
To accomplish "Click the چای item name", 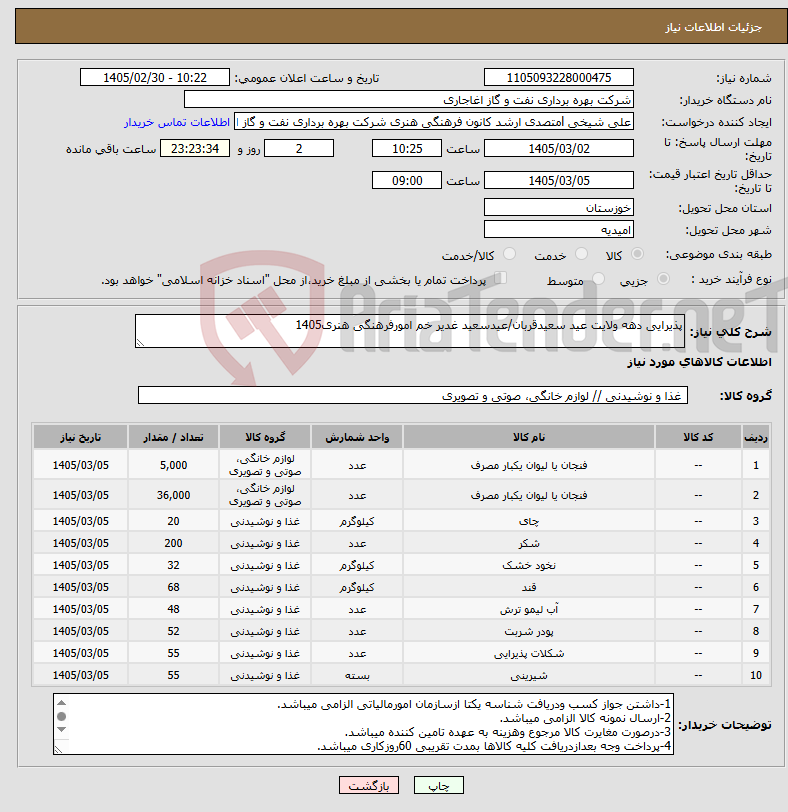I will pyautogui.click(x=529, y=521).
